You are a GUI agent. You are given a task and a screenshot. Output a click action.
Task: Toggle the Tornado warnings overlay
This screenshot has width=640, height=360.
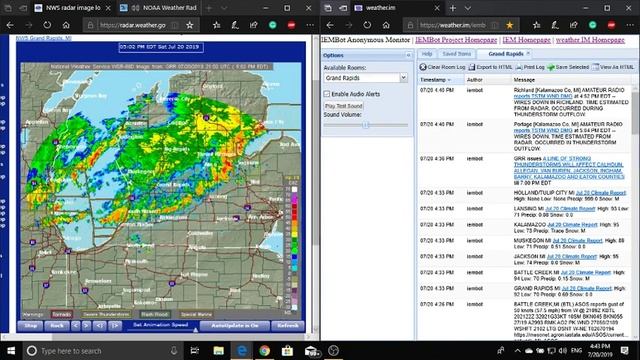[62, 314]
